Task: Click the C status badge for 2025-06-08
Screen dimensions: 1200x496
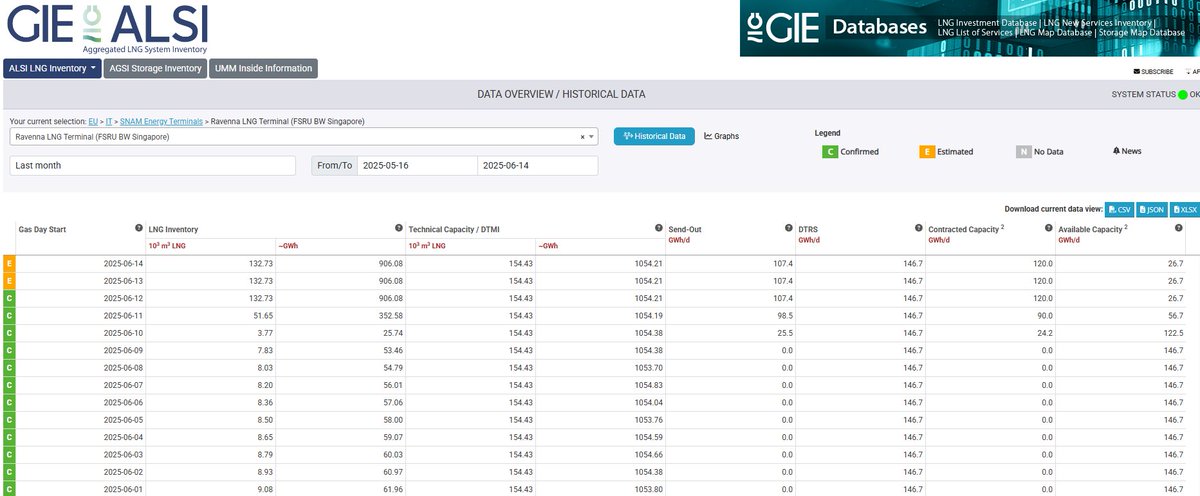Action: [x=9, y=368]
